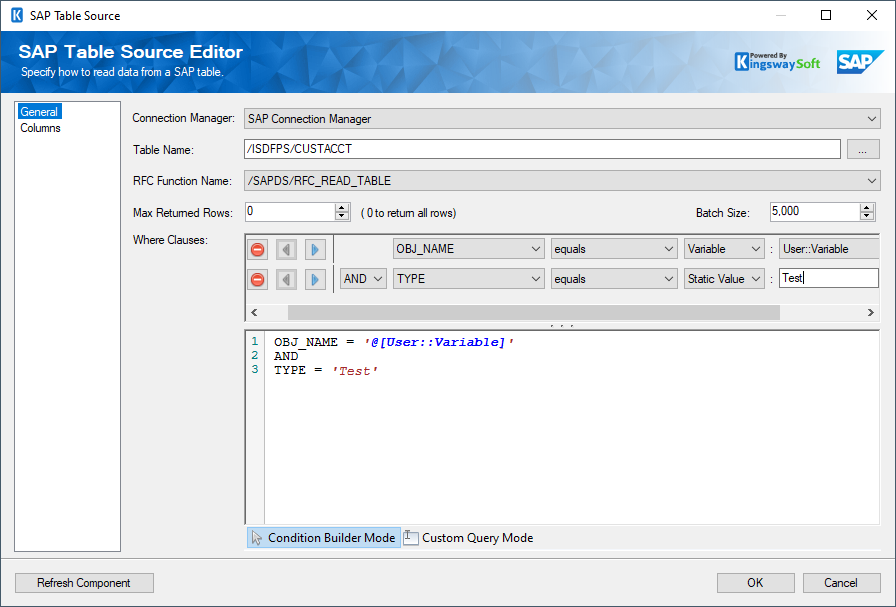The image size is (896, 607).
Task: Click the Cancel button
Action: (841, 583)
